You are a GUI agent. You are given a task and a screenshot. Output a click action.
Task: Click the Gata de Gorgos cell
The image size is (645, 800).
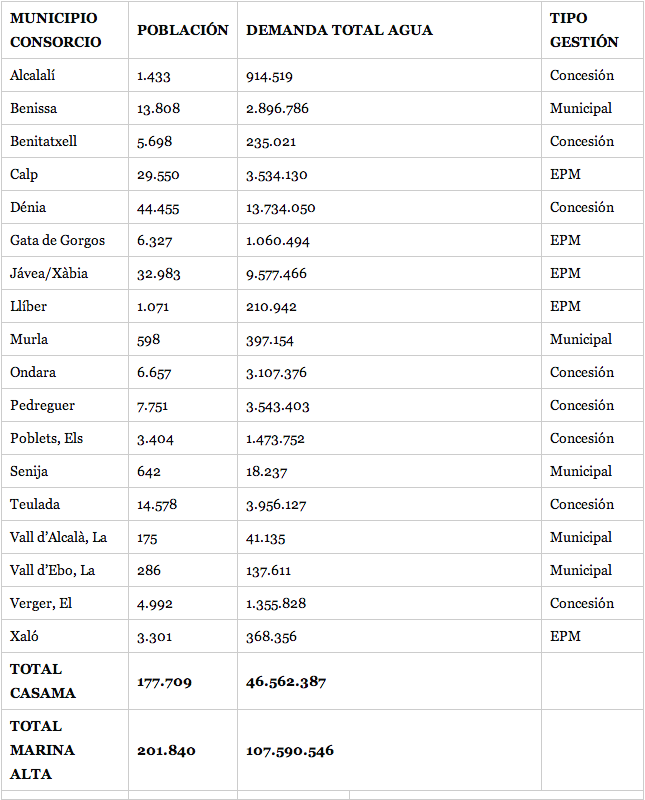57,240
